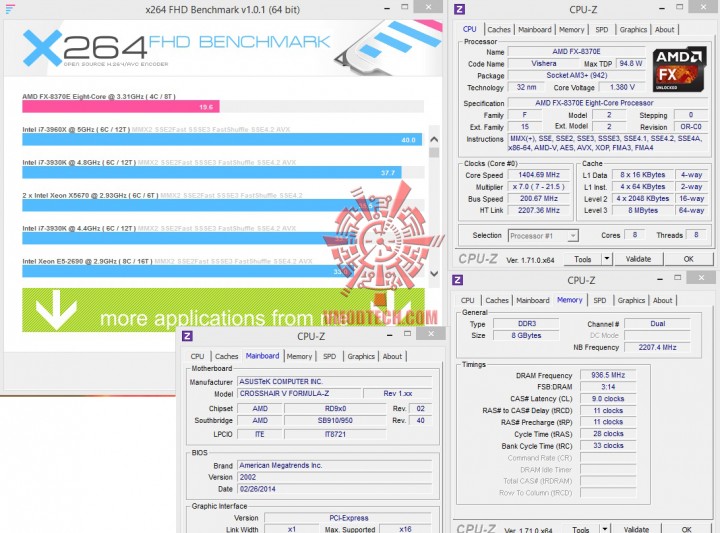Open Graphics tab in top CPU-Z window
Viewport: 720px width, 533px height.
click(x=633, y=29)
